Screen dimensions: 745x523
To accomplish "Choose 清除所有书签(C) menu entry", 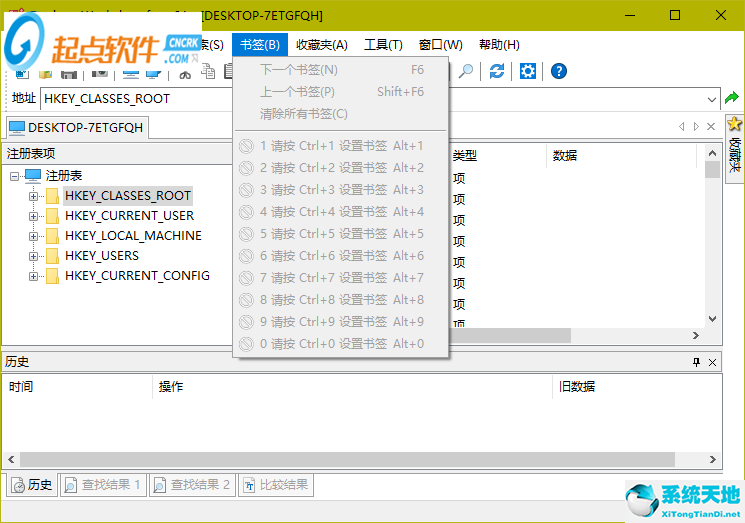I will (341, 114).
